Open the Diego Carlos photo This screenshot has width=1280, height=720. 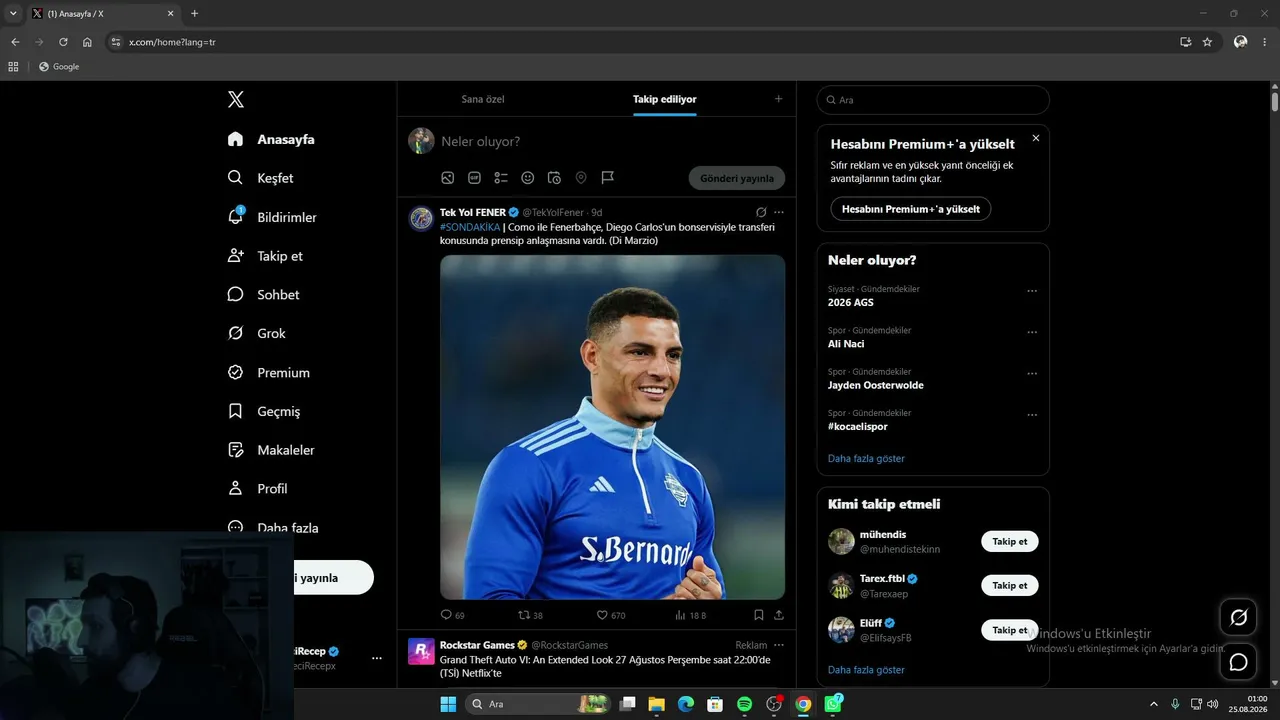coord(612,427)
